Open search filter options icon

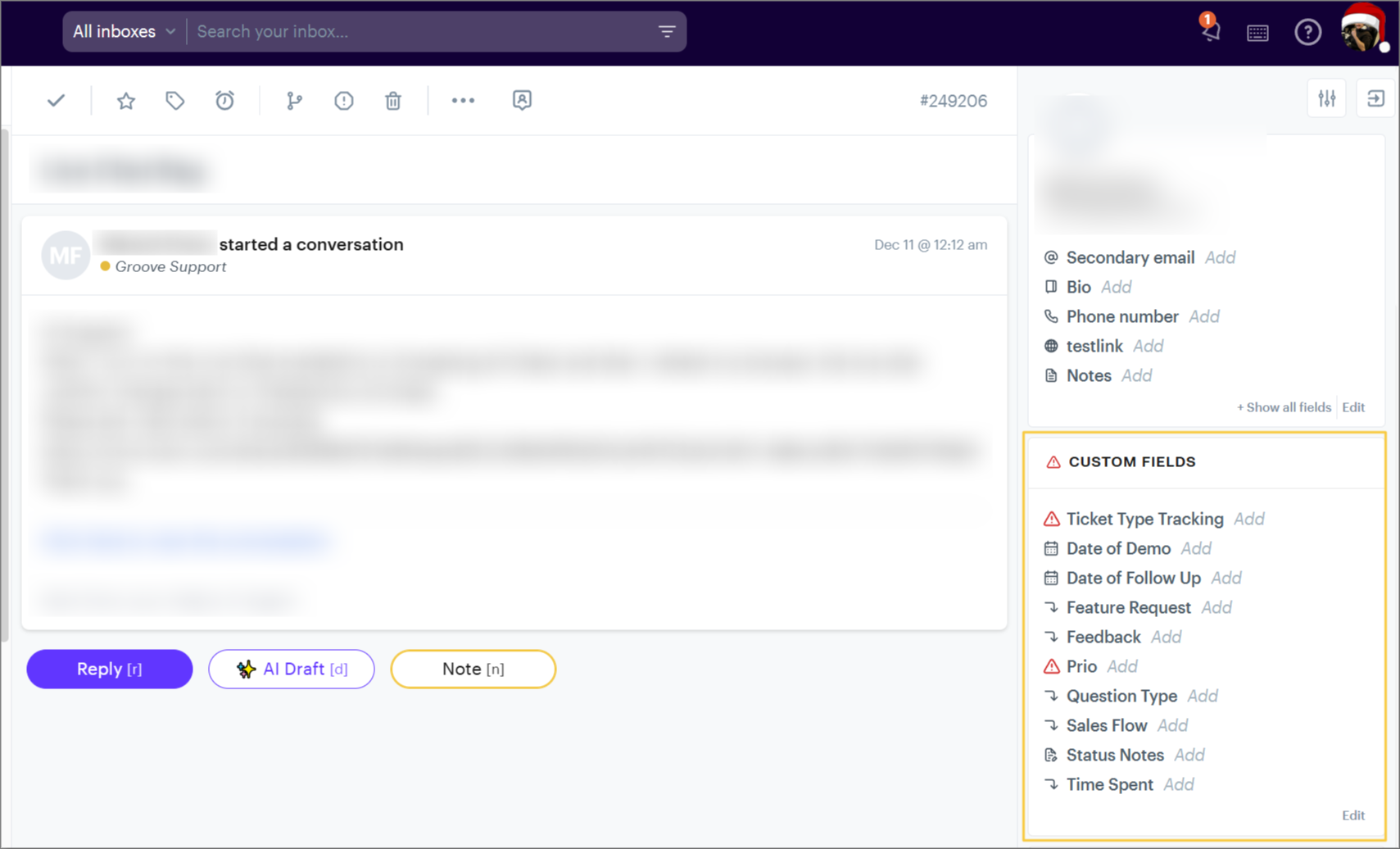667,32
